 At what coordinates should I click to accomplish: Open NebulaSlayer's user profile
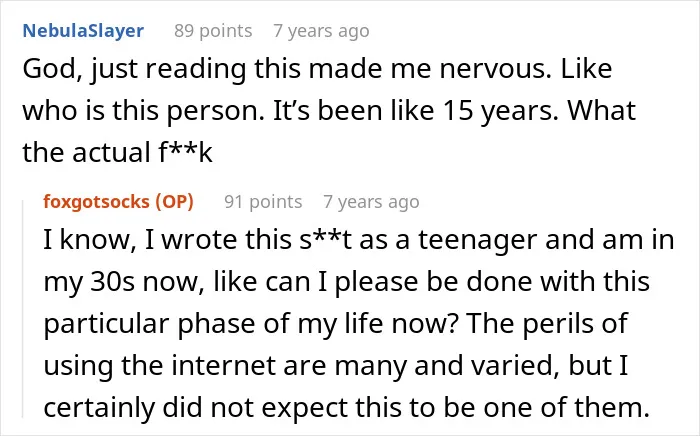(x=83, y=31)
